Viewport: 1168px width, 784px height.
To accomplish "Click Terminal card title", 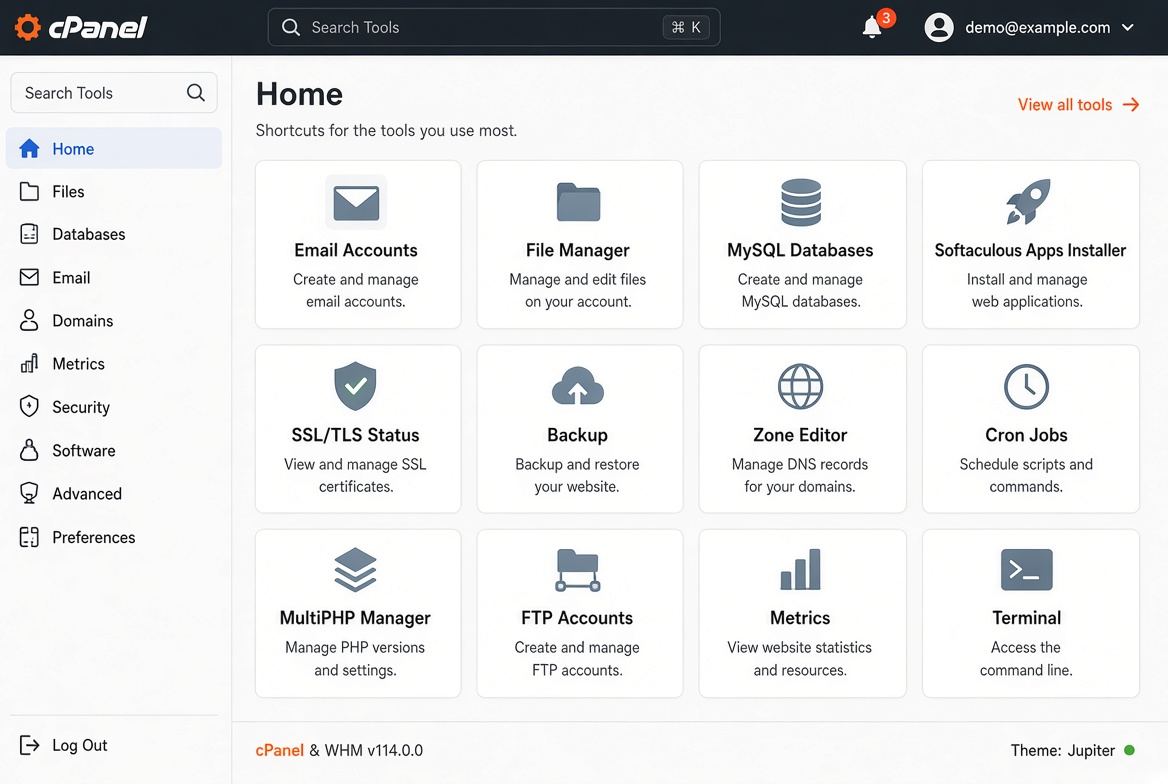I will click(x=1026, y=618).
